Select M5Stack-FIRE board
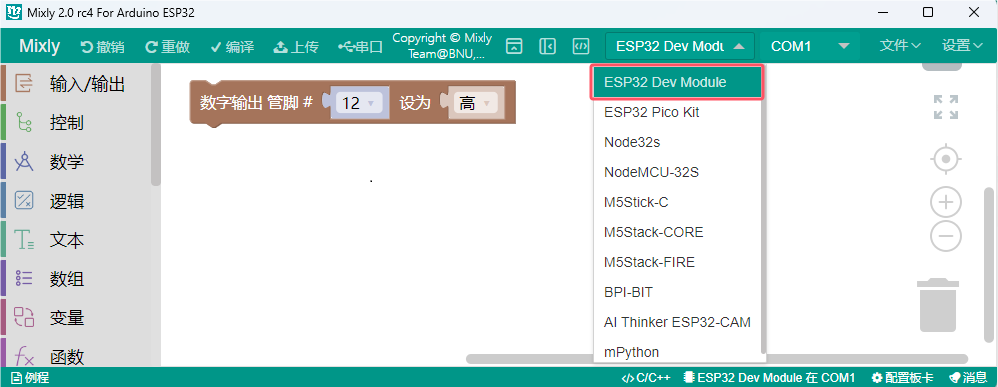The height and width of the screenshot is (387, 998). point(677,262)
